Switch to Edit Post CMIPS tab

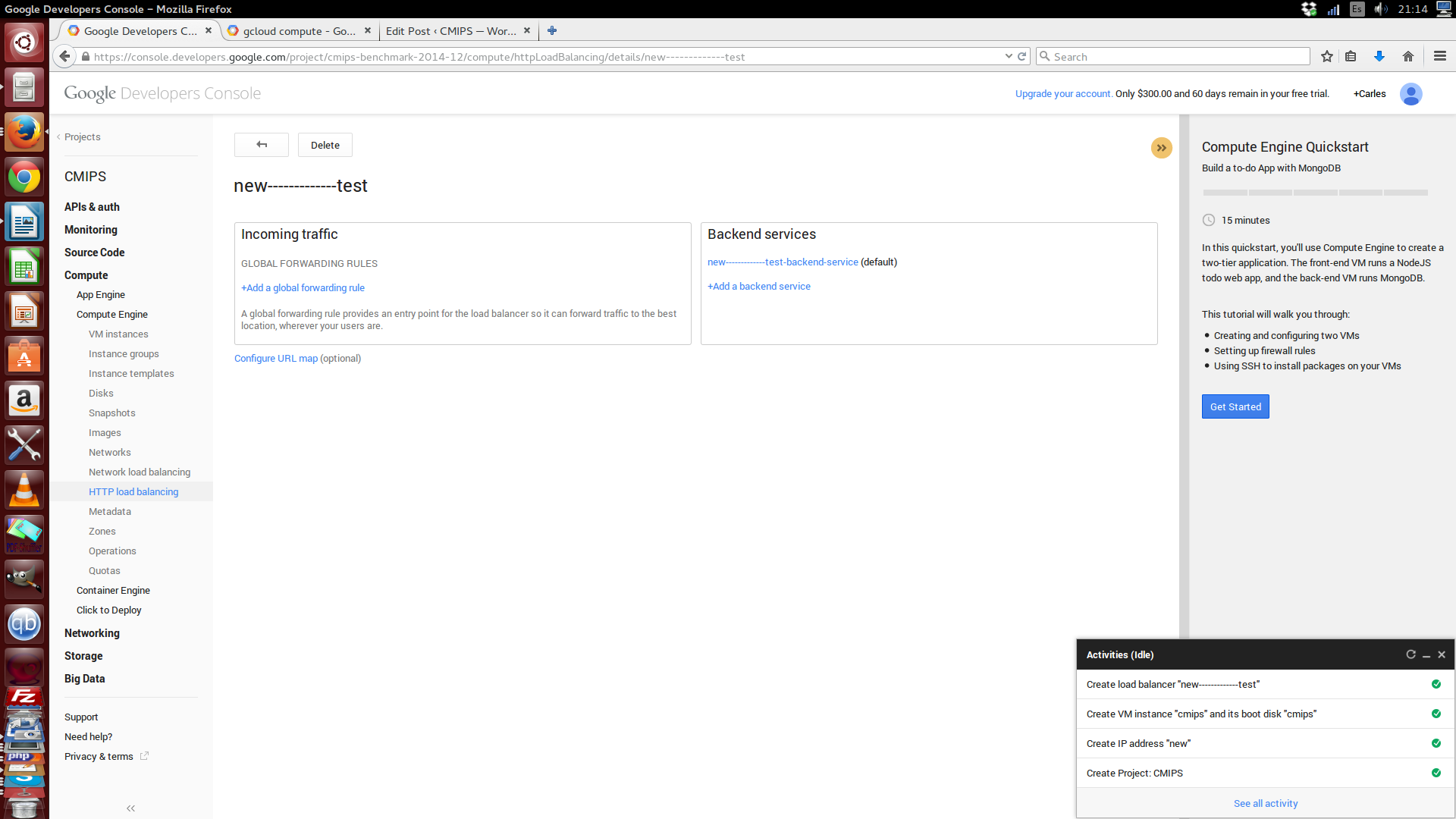pos(458,30)
